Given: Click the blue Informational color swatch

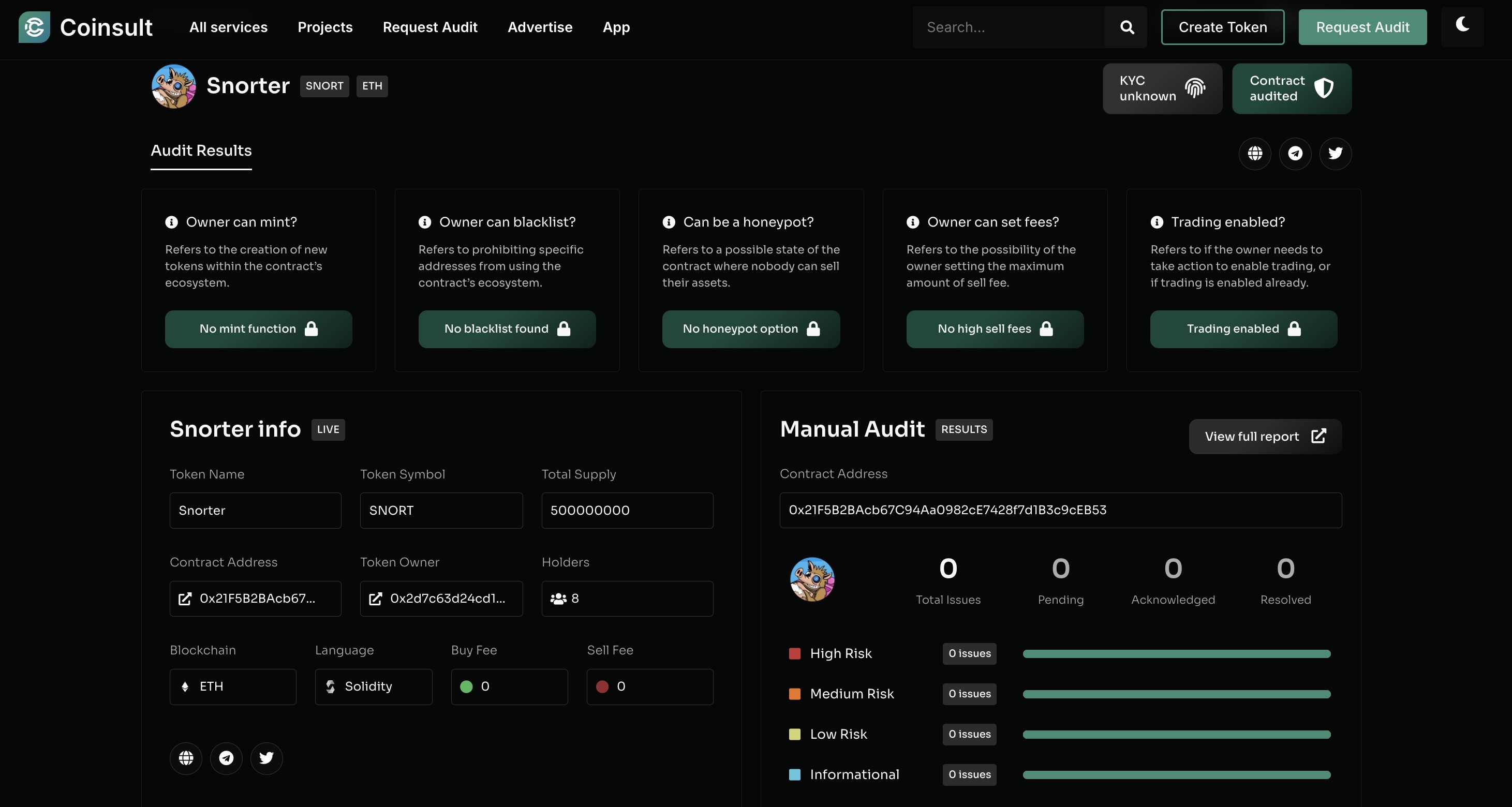Looking at the screenshot, I should click(795, 775).
